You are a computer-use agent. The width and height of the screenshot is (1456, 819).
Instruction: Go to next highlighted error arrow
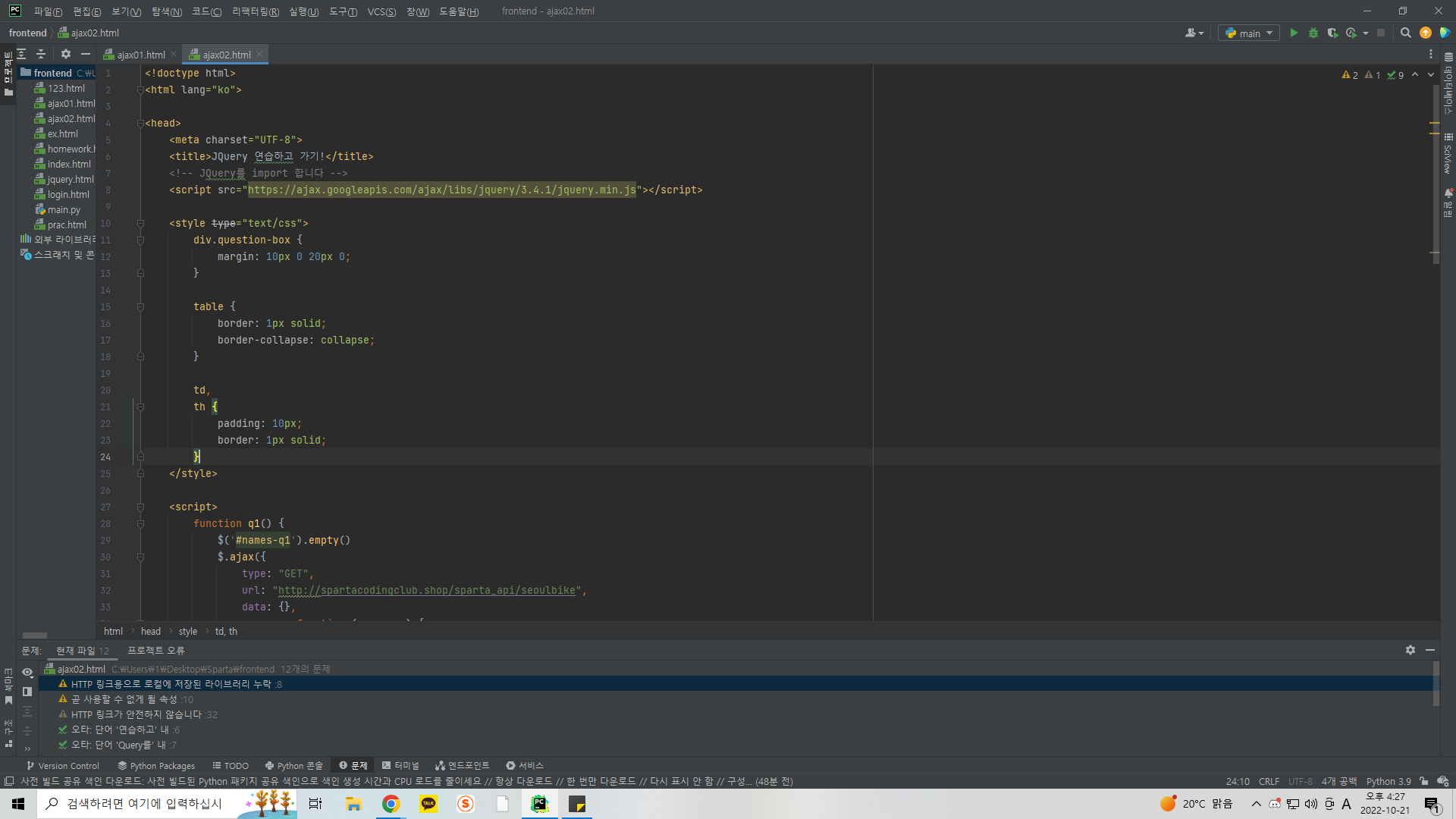click(1431, 74)
